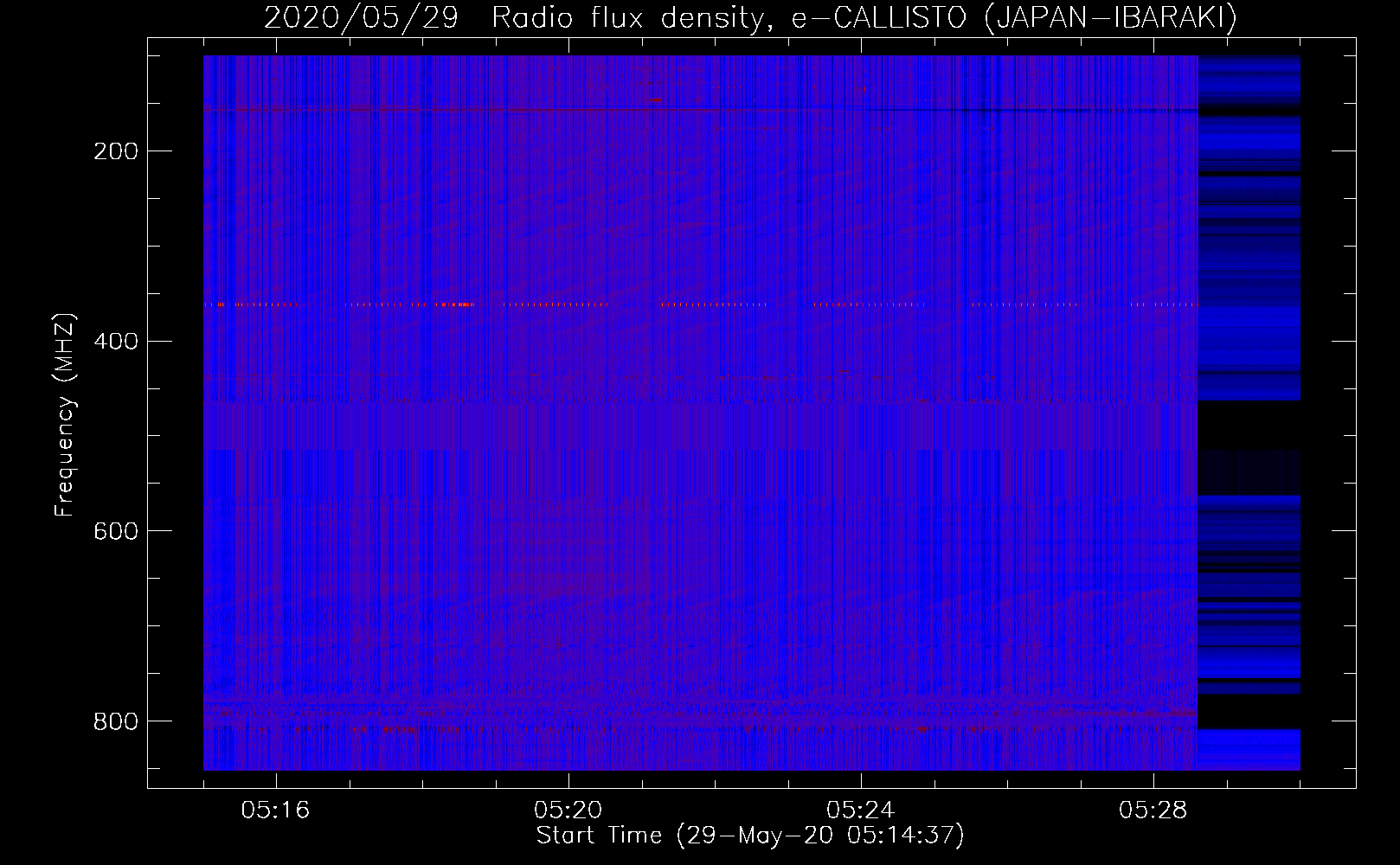Viewport: 1400px width, 865px height.
Task: Click the 800 frequency tick label
Action: pos(114,721)
